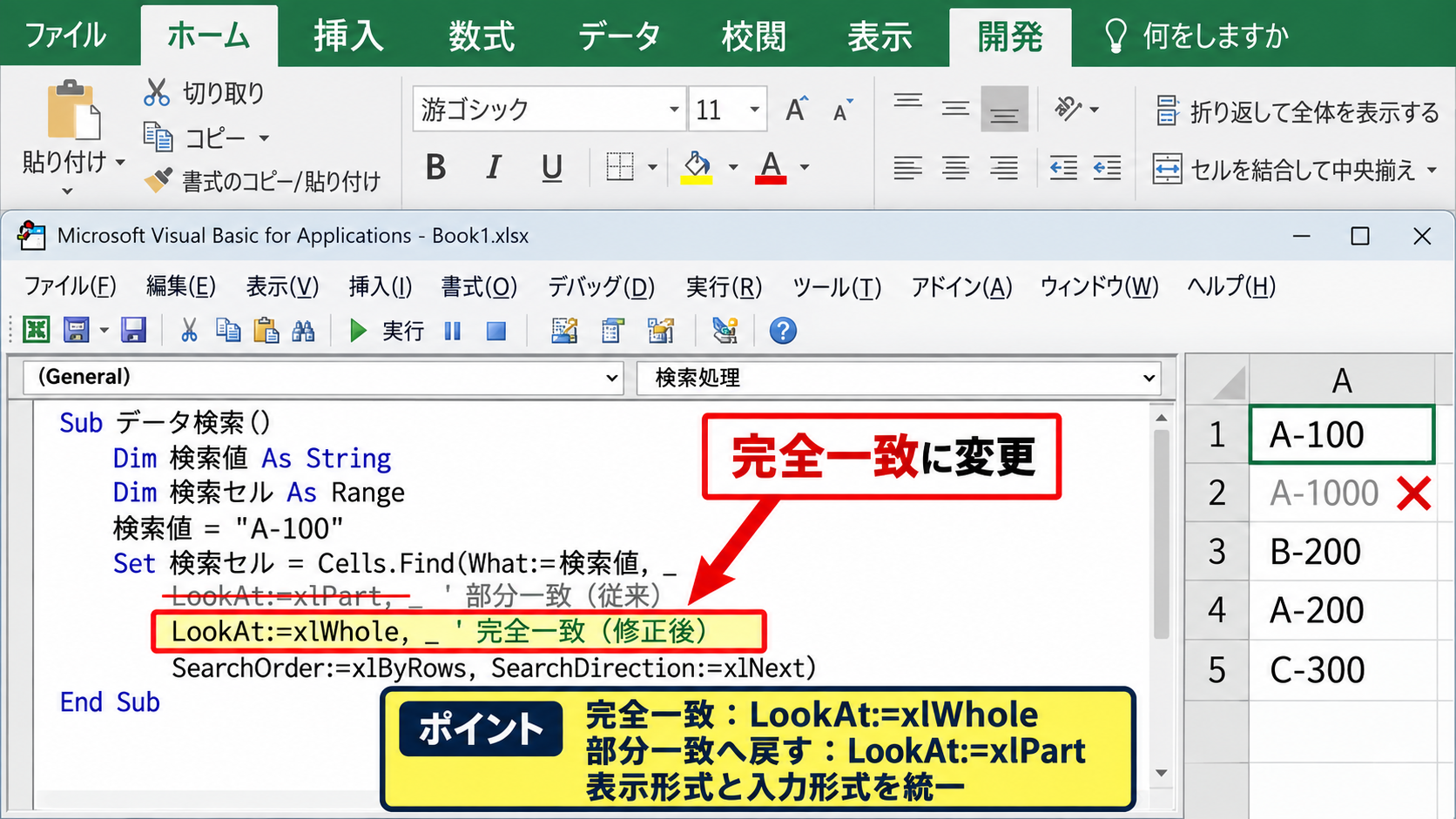Switch to the 挿入 ribbon tab
Screen dimensions: 1456x819
pos(348,36)
